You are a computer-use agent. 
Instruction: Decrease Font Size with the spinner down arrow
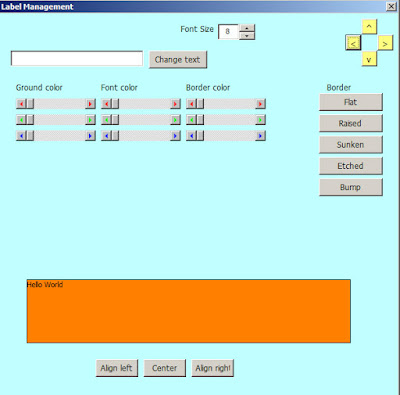click(247, 36)
